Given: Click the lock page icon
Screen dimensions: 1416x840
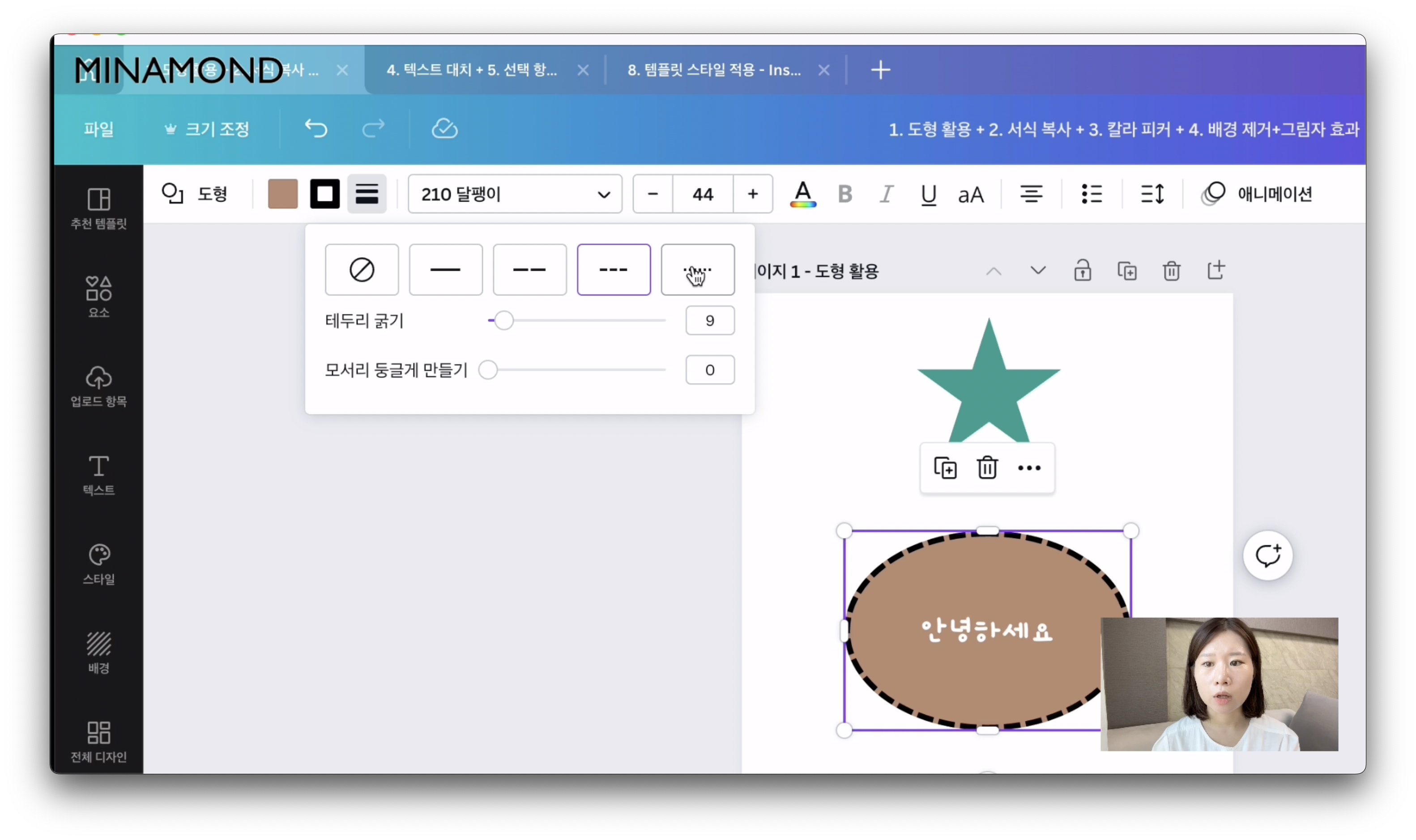Looking at the screenshot, I should tap(1083, 271).
